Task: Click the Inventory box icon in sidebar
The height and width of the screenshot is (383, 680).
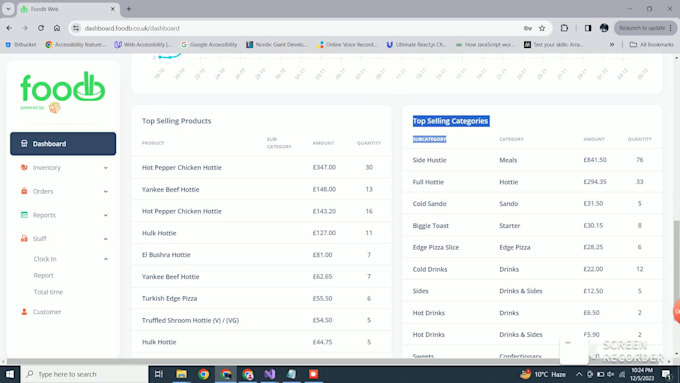Action: (24, 167)
